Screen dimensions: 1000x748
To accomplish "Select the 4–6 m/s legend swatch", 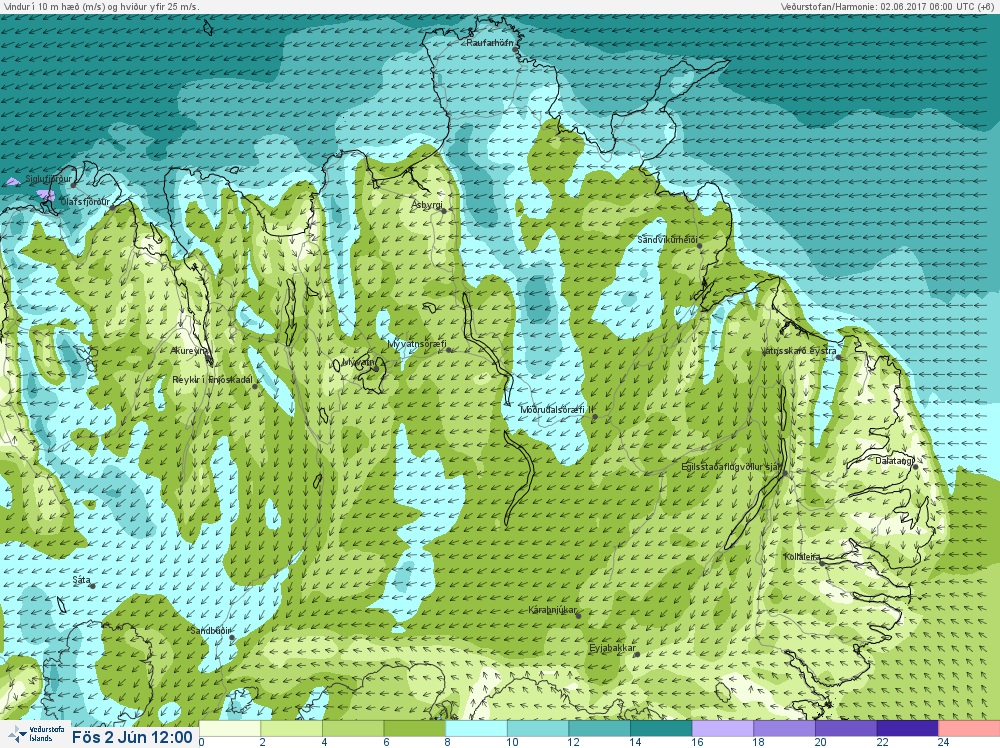I will [x=353, y=728].
